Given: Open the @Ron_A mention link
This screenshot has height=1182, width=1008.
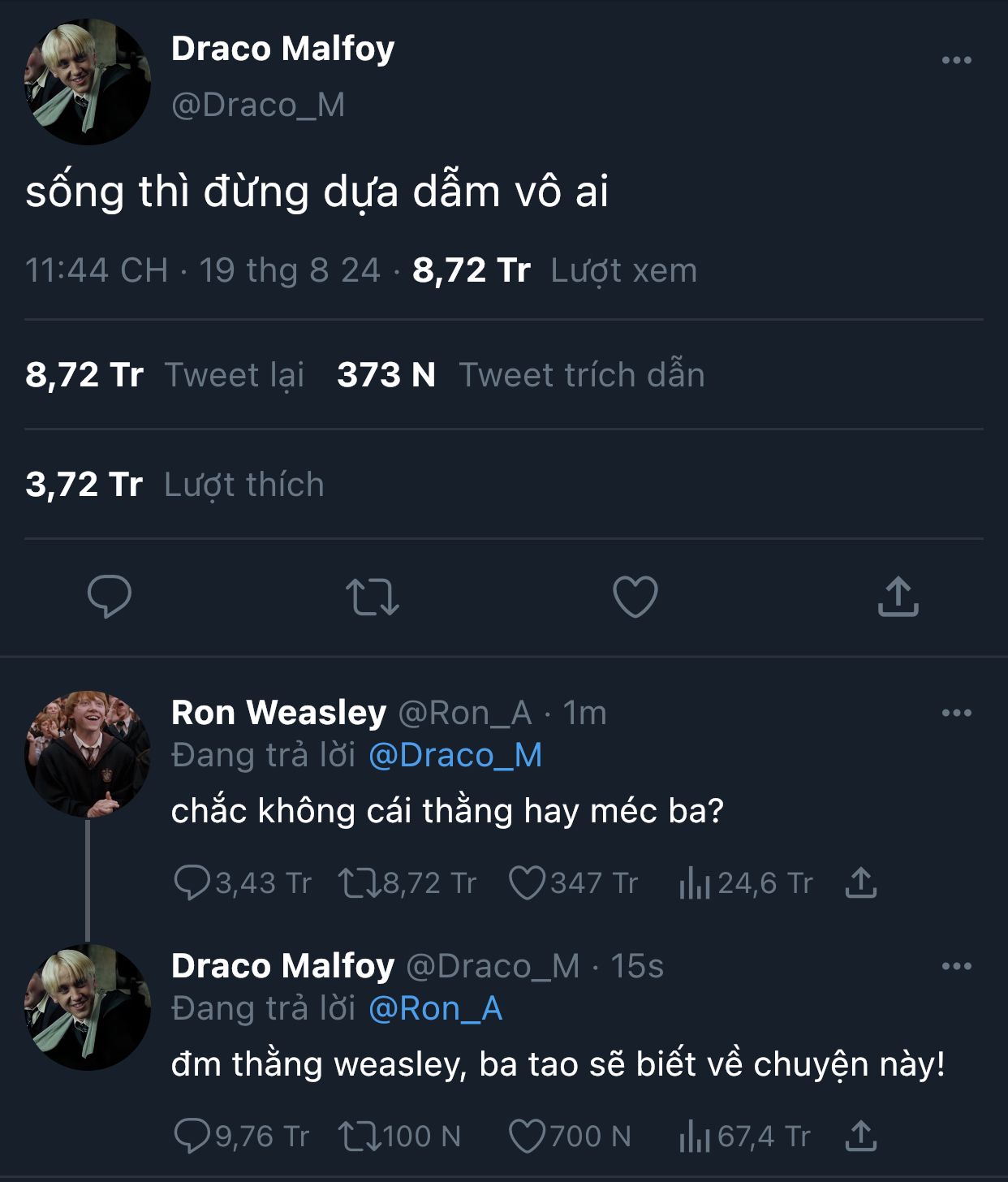Looking at the screenshot, I should point(436,1009).
